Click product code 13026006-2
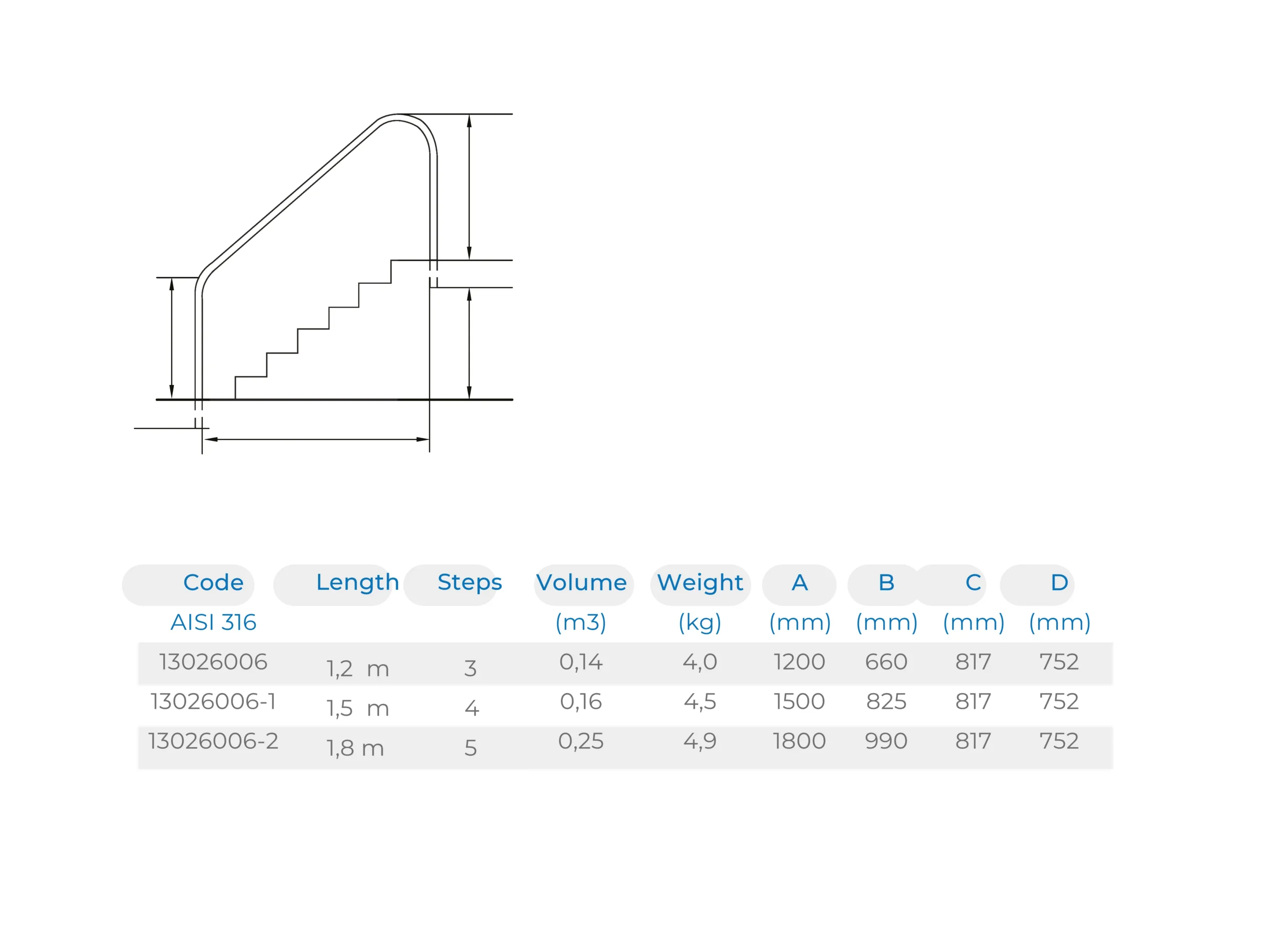The height and width of the screenshot is (952, 1282). pyautogui.click(x=213, y=741)
